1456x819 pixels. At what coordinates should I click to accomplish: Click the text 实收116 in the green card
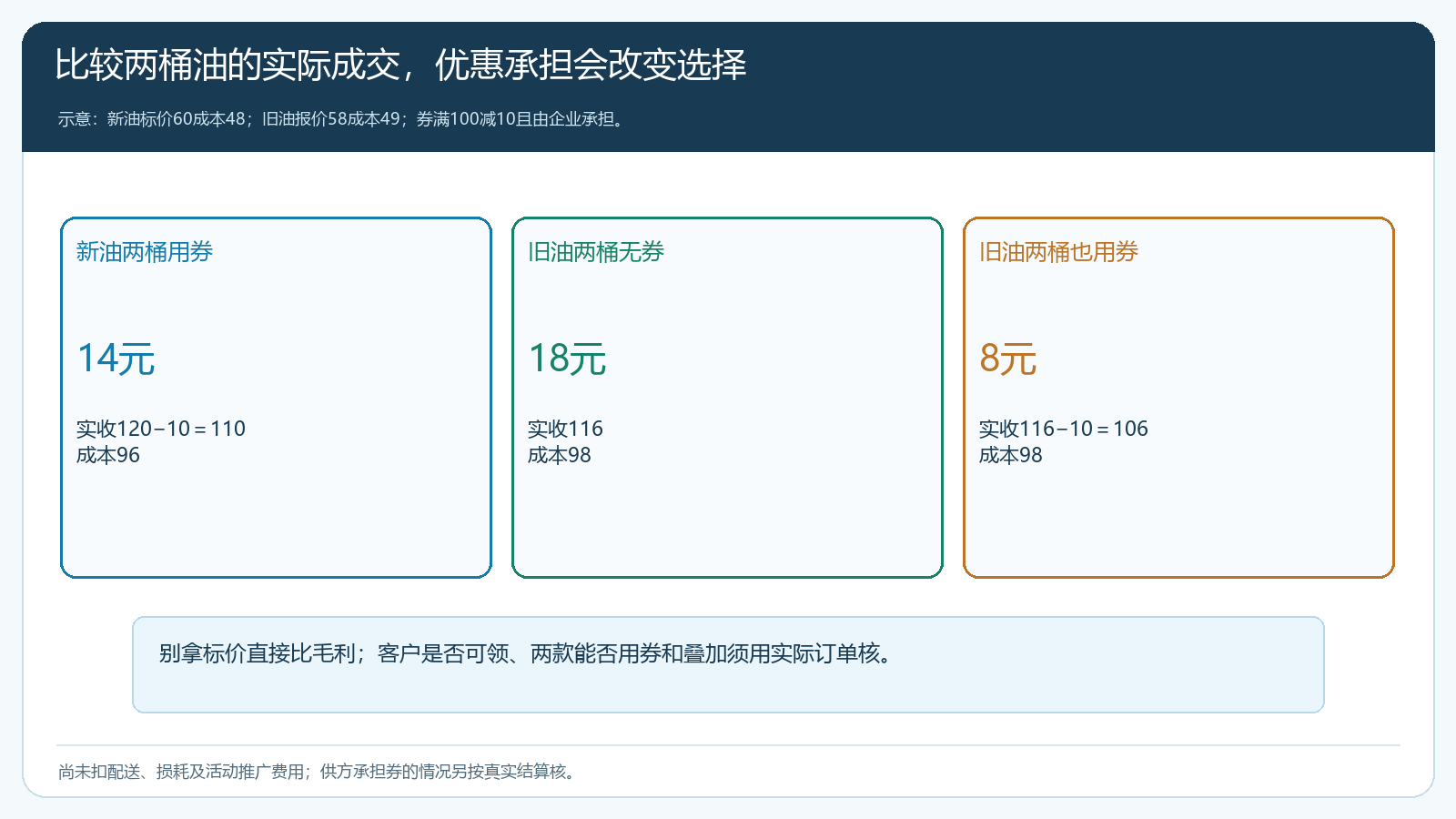565,429
